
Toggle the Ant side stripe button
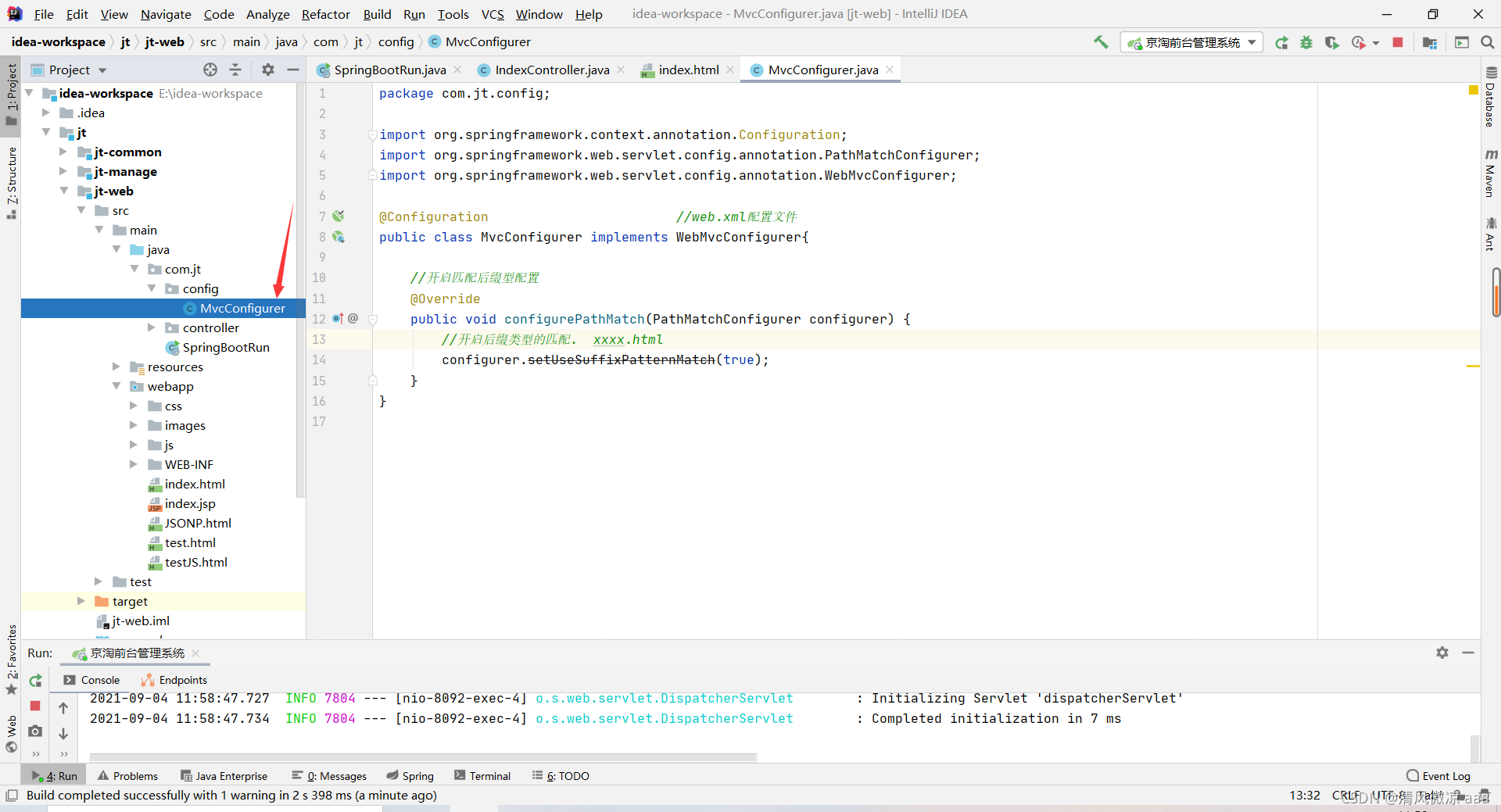(1491, 234)
